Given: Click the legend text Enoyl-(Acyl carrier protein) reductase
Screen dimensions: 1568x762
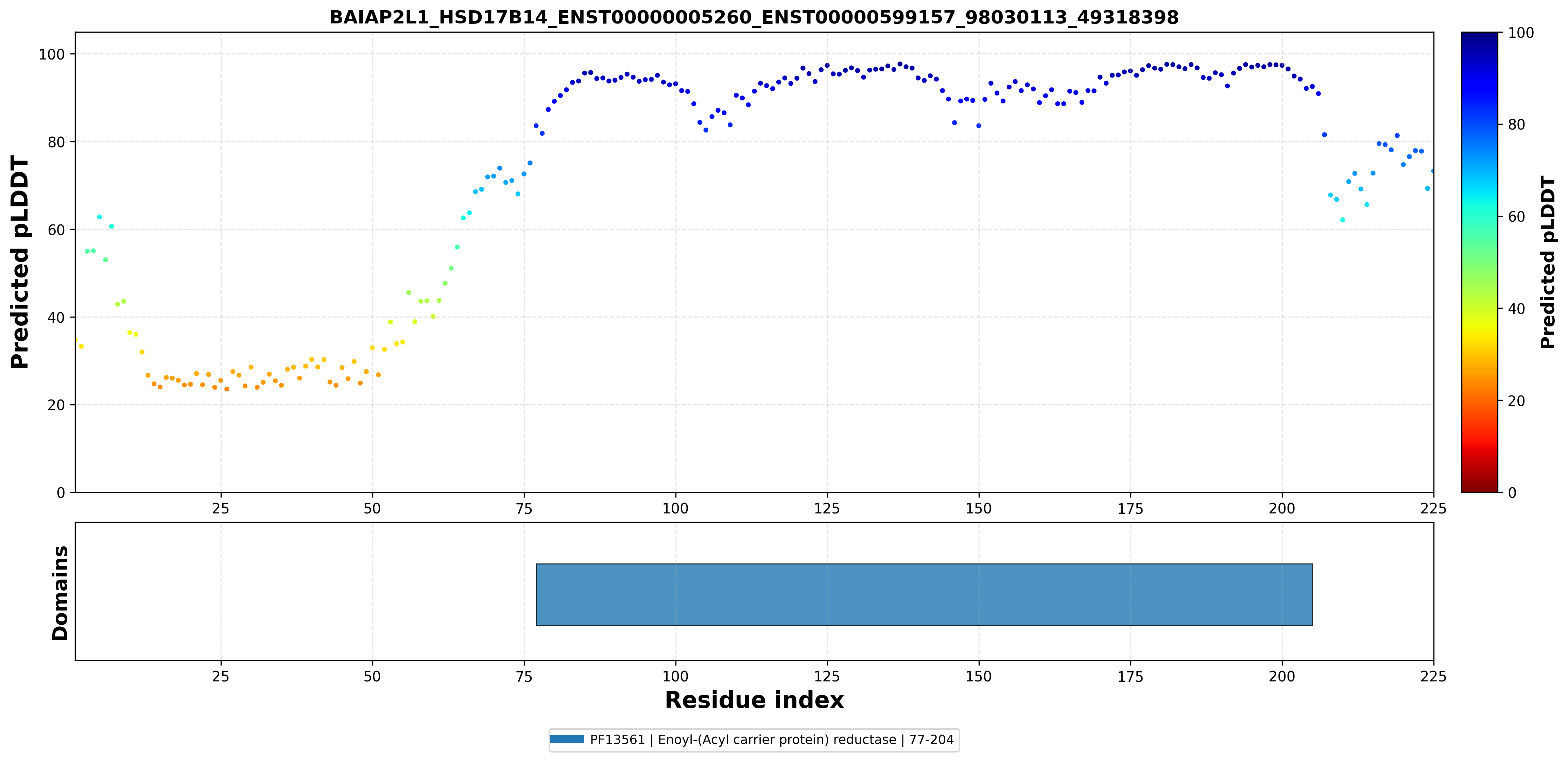Looking at the screenshot, I should click(x=777, y=740).
